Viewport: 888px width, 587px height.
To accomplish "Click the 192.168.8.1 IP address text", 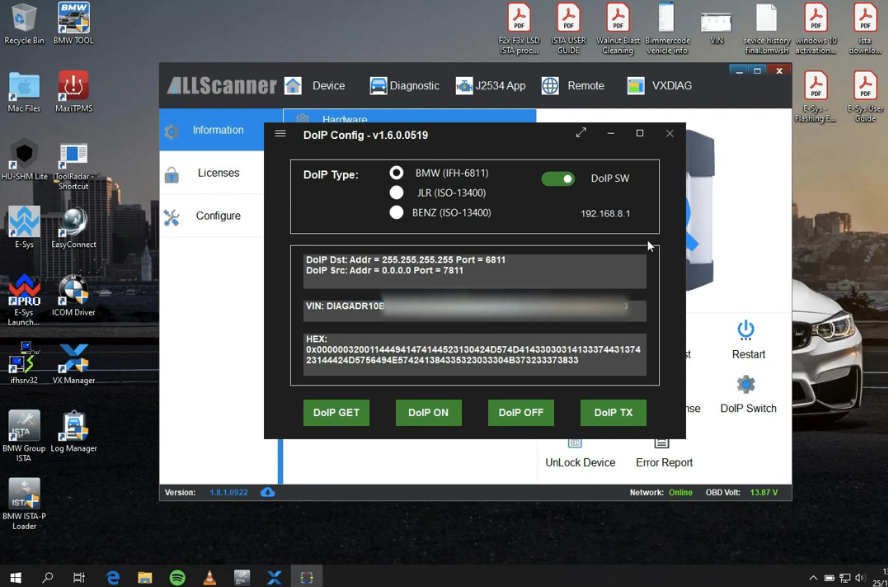I will [x=605, y=213].
